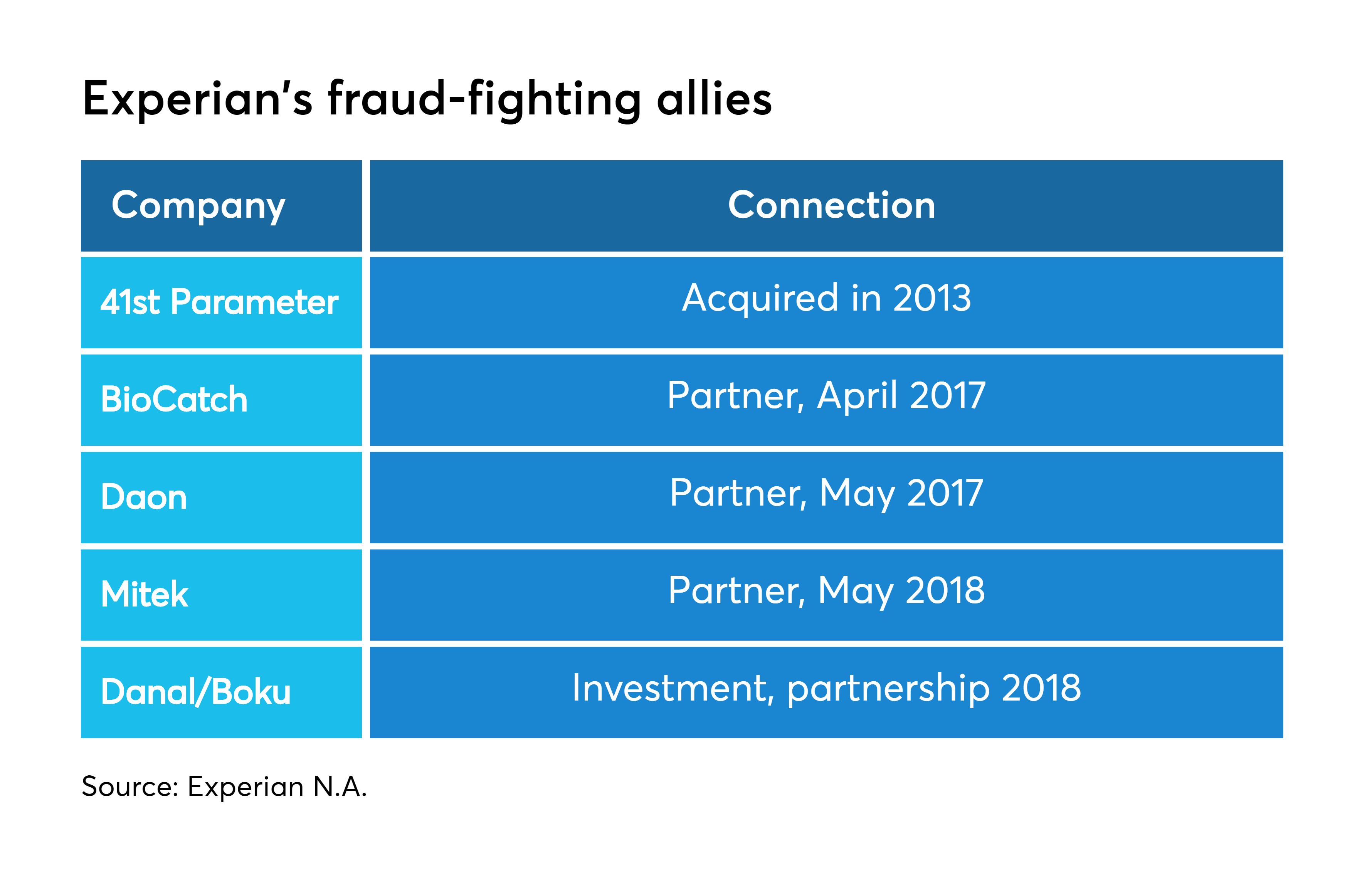Click the "Partner, May 2017" cell

pos(826,497)
